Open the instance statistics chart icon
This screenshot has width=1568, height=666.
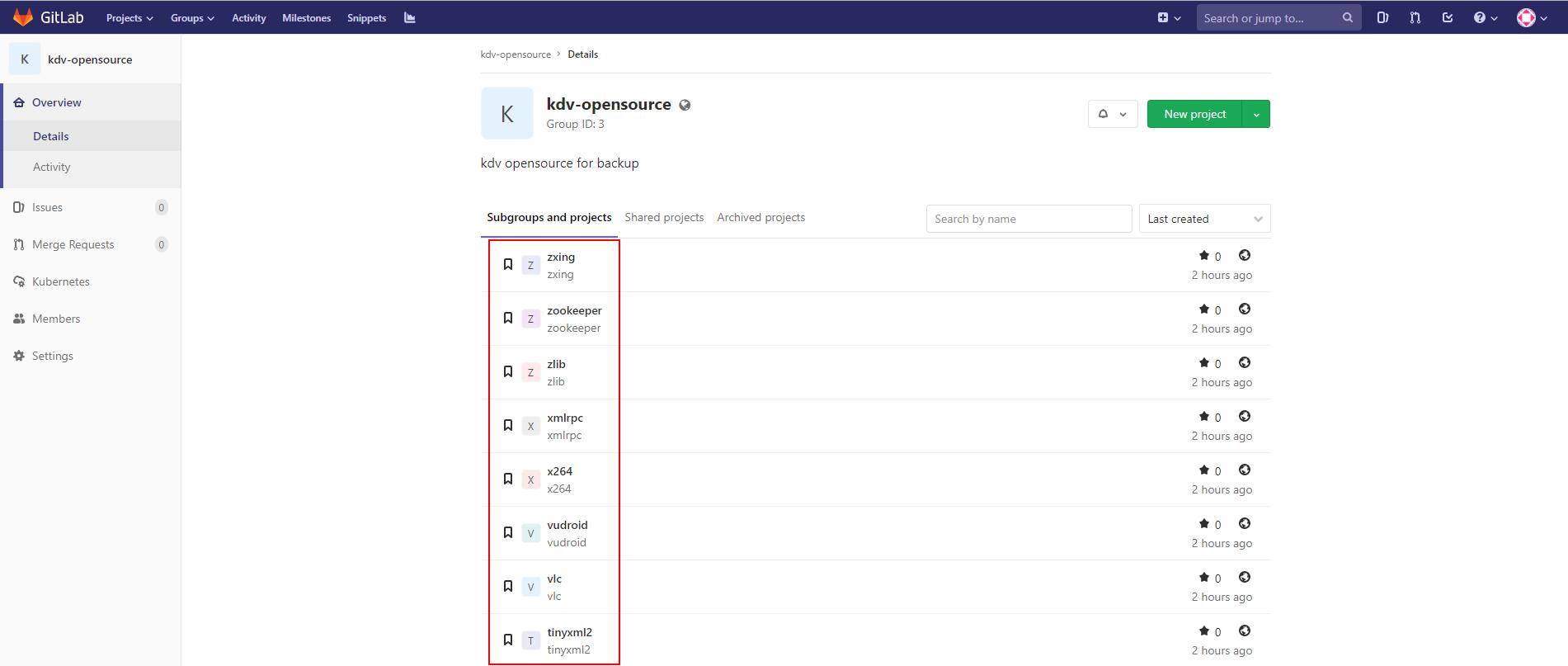click(x=410, y=17)
